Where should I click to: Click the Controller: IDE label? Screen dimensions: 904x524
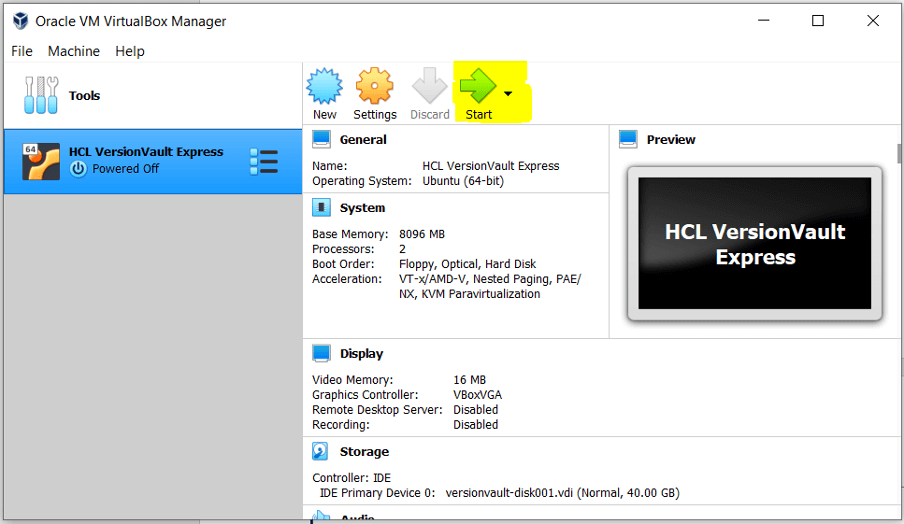coord(352,478)
